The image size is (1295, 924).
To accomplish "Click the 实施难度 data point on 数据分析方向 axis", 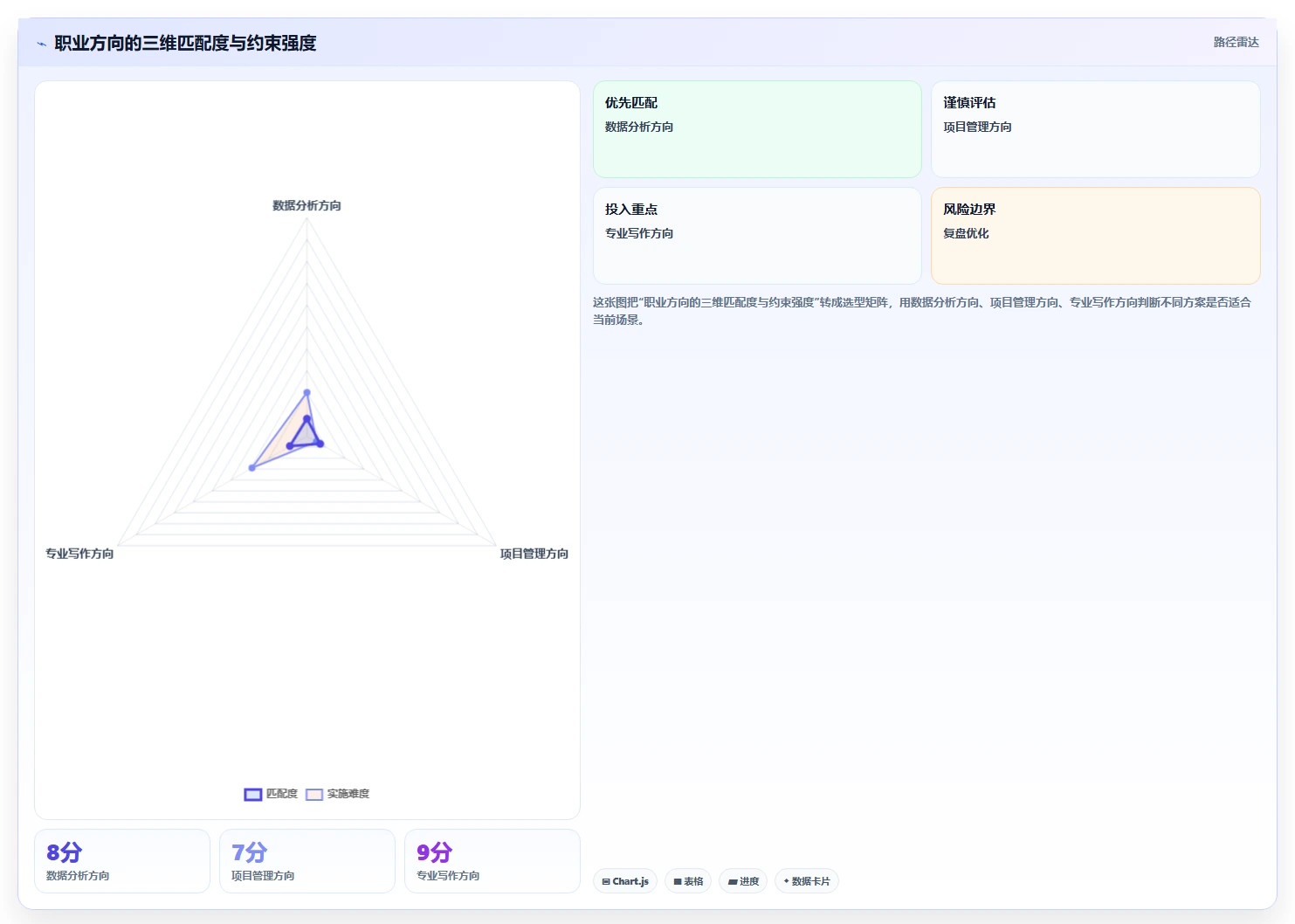I will 307,393.
